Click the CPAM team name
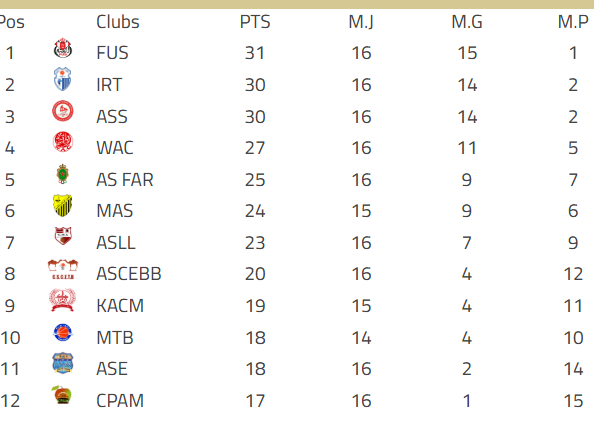Viewport: 594px width, 423px height. pyautogui.click(x=120, y=401)
